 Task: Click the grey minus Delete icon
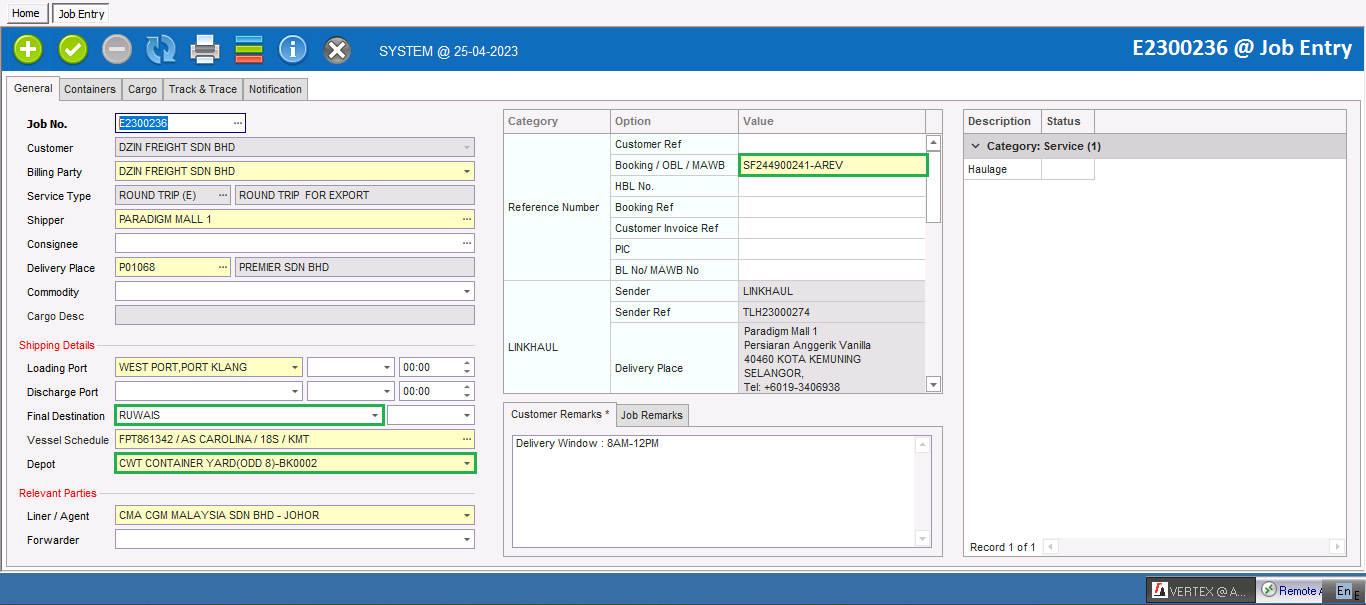point(117,49)
